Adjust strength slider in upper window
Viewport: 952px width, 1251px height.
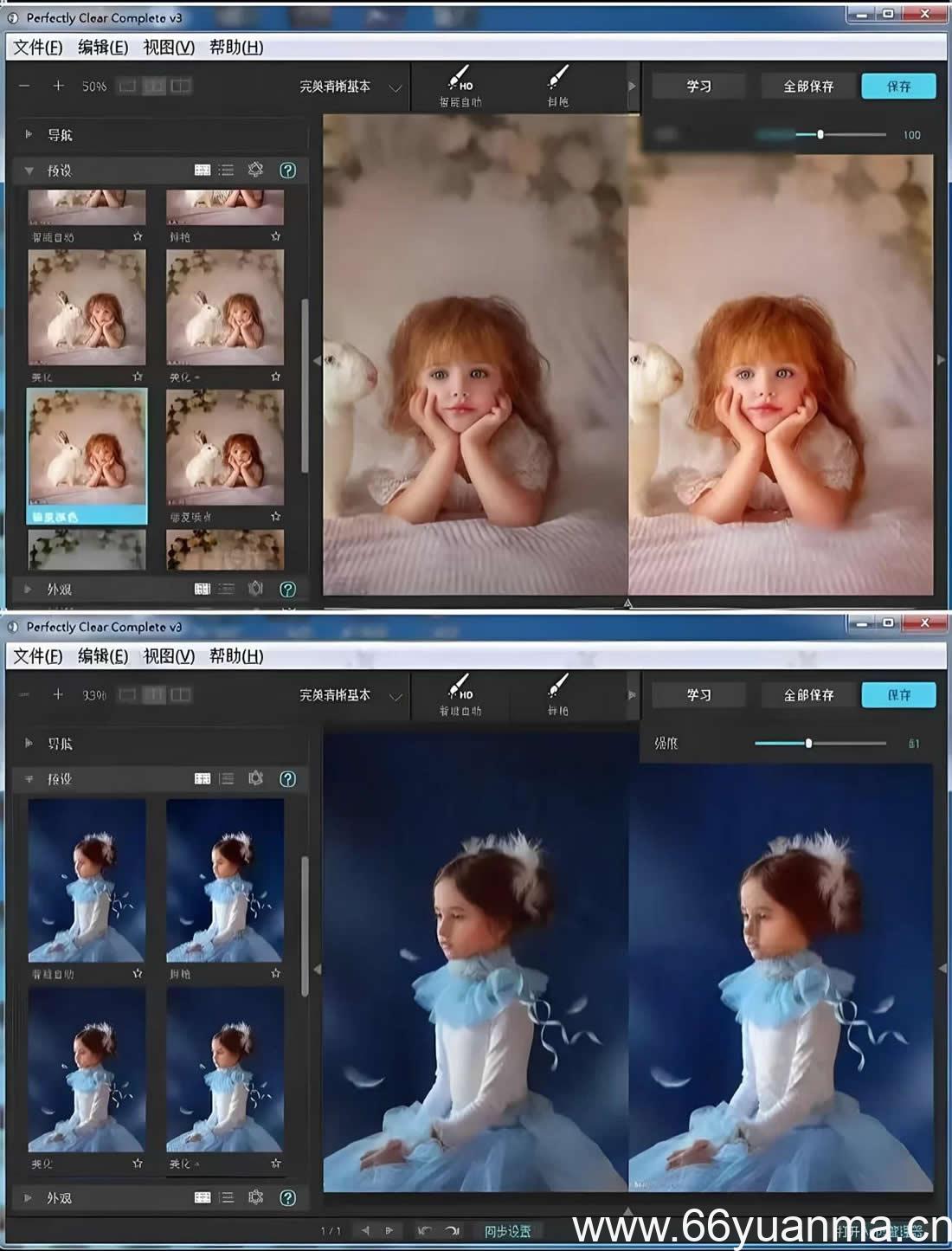[820, 134]
